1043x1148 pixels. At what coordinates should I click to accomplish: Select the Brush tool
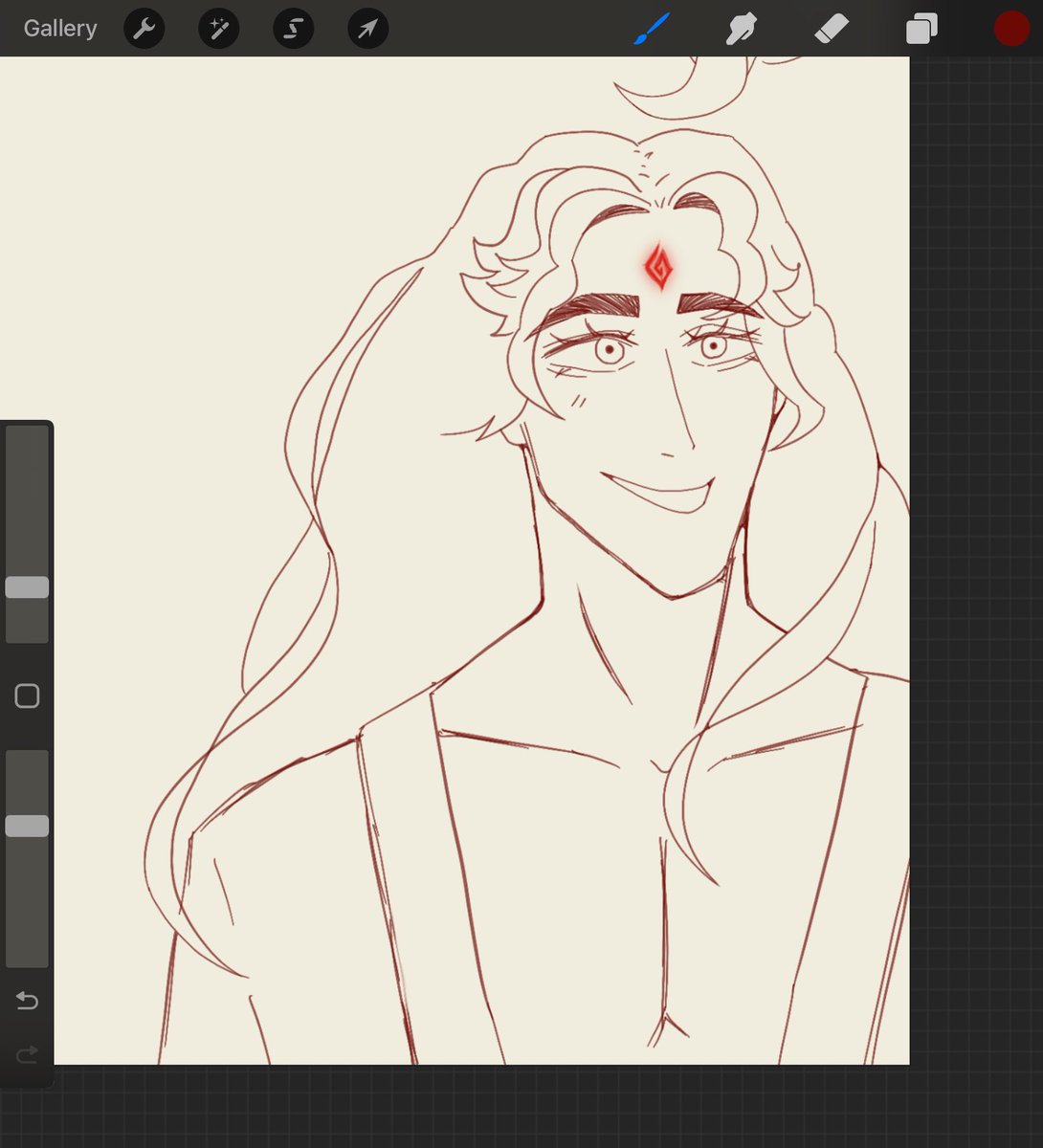(652, 29)
